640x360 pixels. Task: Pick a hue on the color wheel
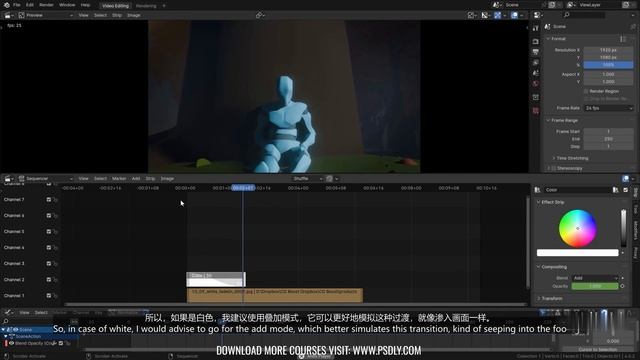tap(578, 229)
